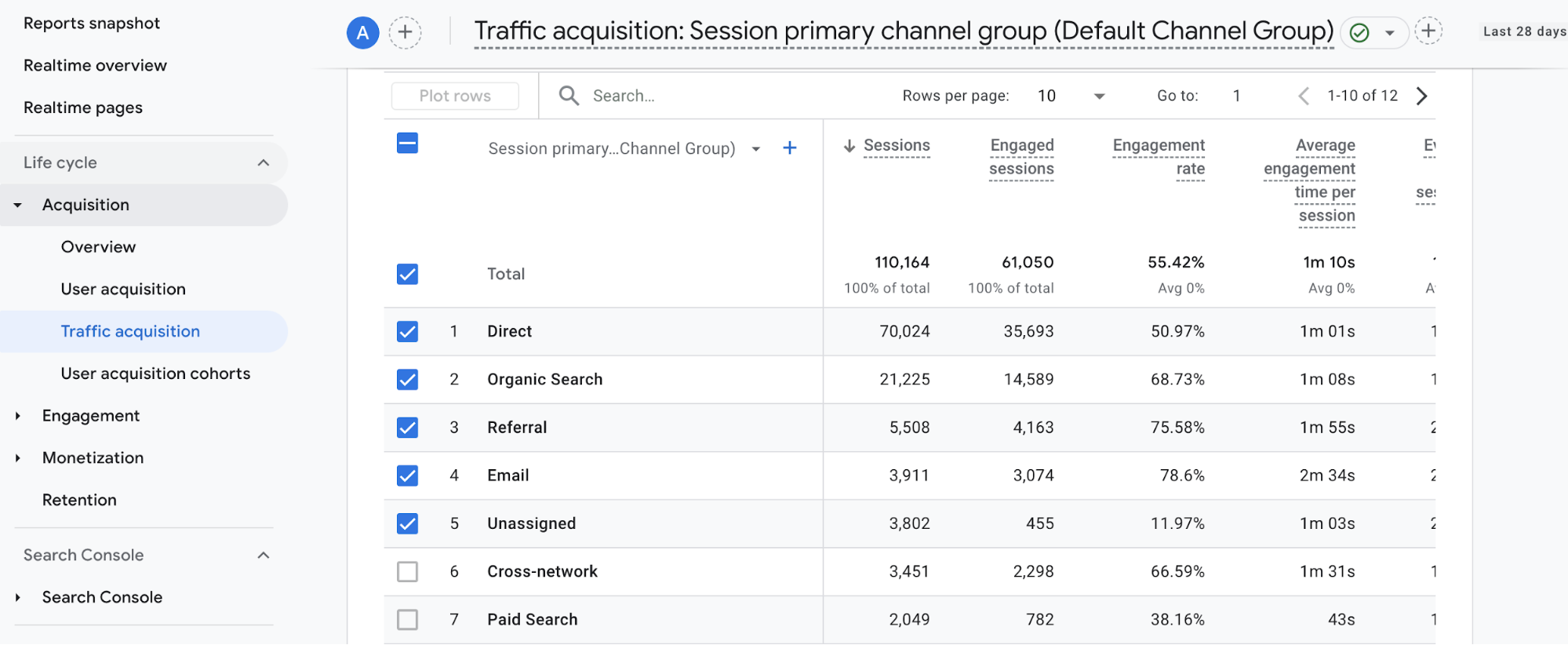Open the User acquisition report

123,290
